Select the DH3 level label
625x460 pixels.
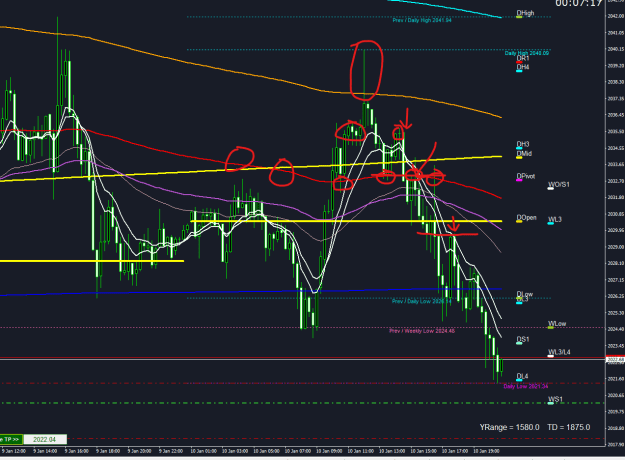(523, 144)
